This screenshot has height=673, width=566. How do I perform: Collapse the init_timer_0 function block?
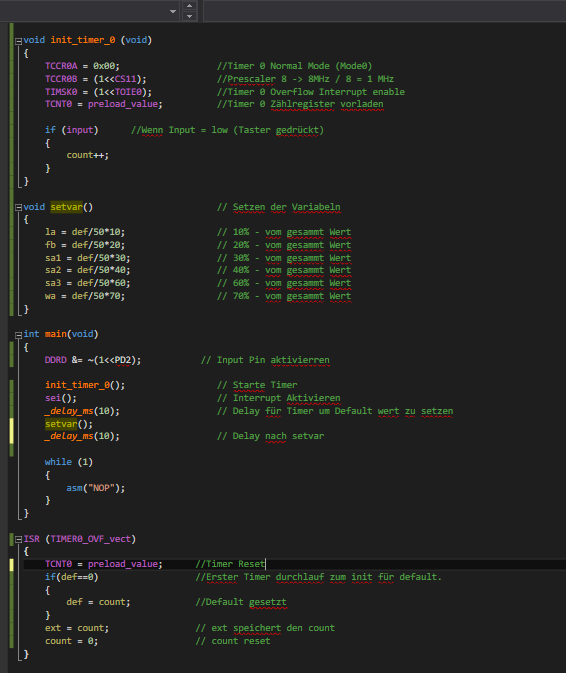click(18, 41)
